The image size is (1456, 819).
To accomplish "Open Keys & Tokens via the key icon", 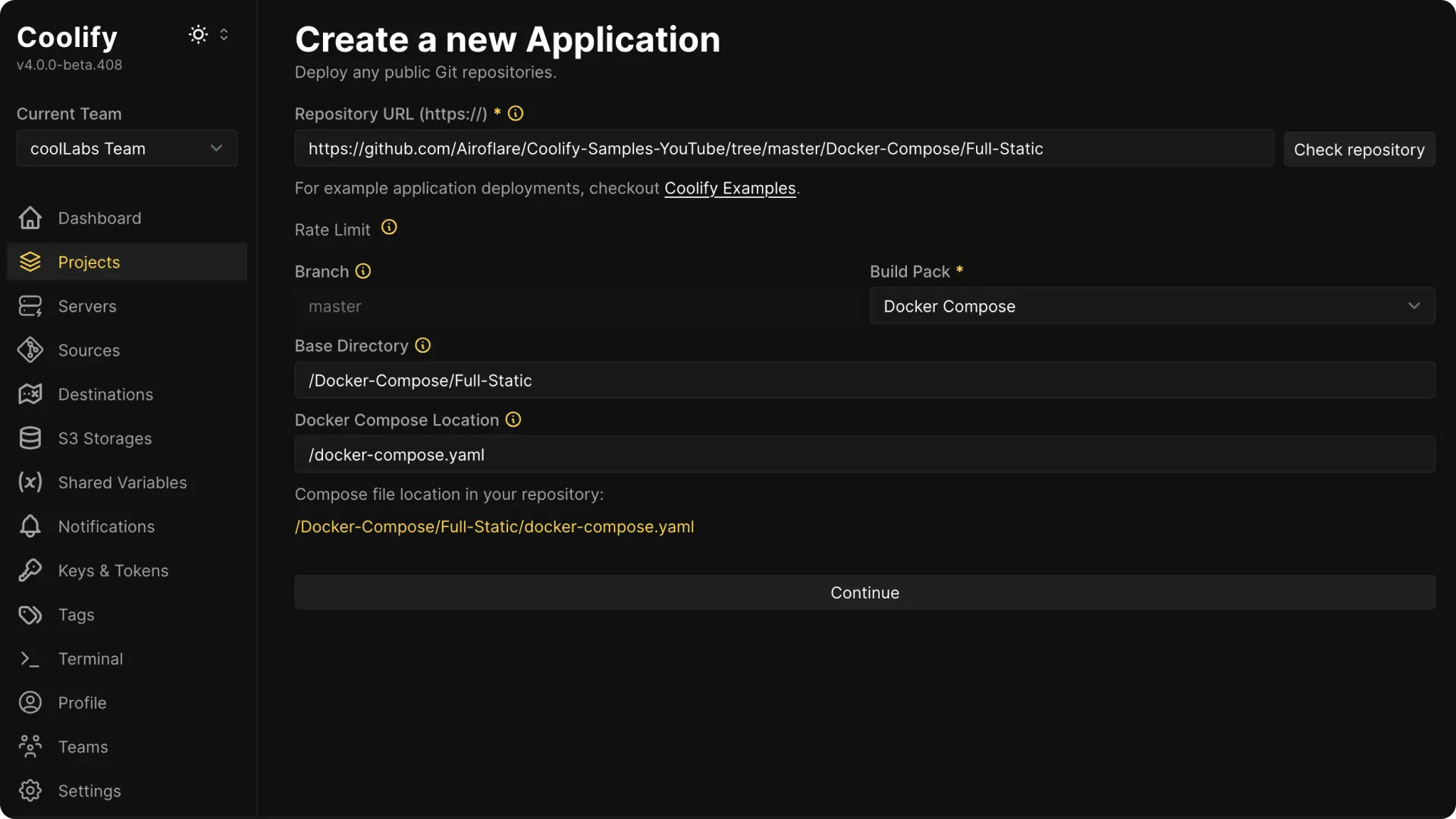I will point(30,570).
